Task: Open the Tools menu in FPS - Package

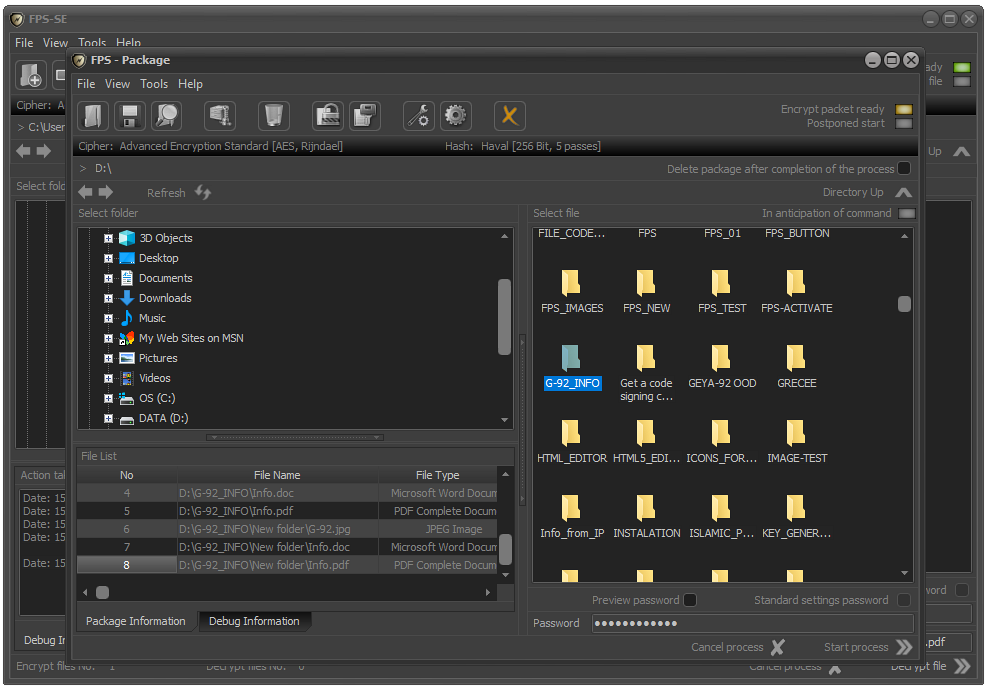Action: point(154,84)
